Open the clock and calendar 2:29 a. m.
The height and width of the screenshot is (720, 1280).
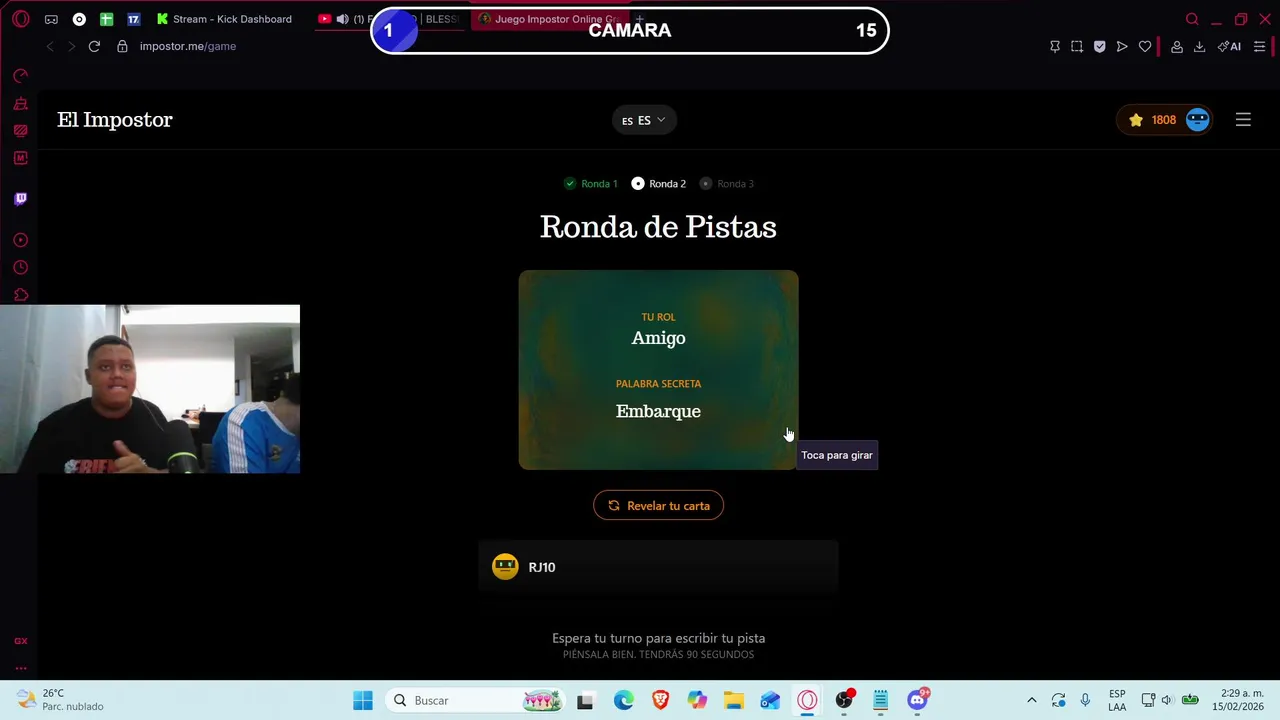[x=1236, y=700]
